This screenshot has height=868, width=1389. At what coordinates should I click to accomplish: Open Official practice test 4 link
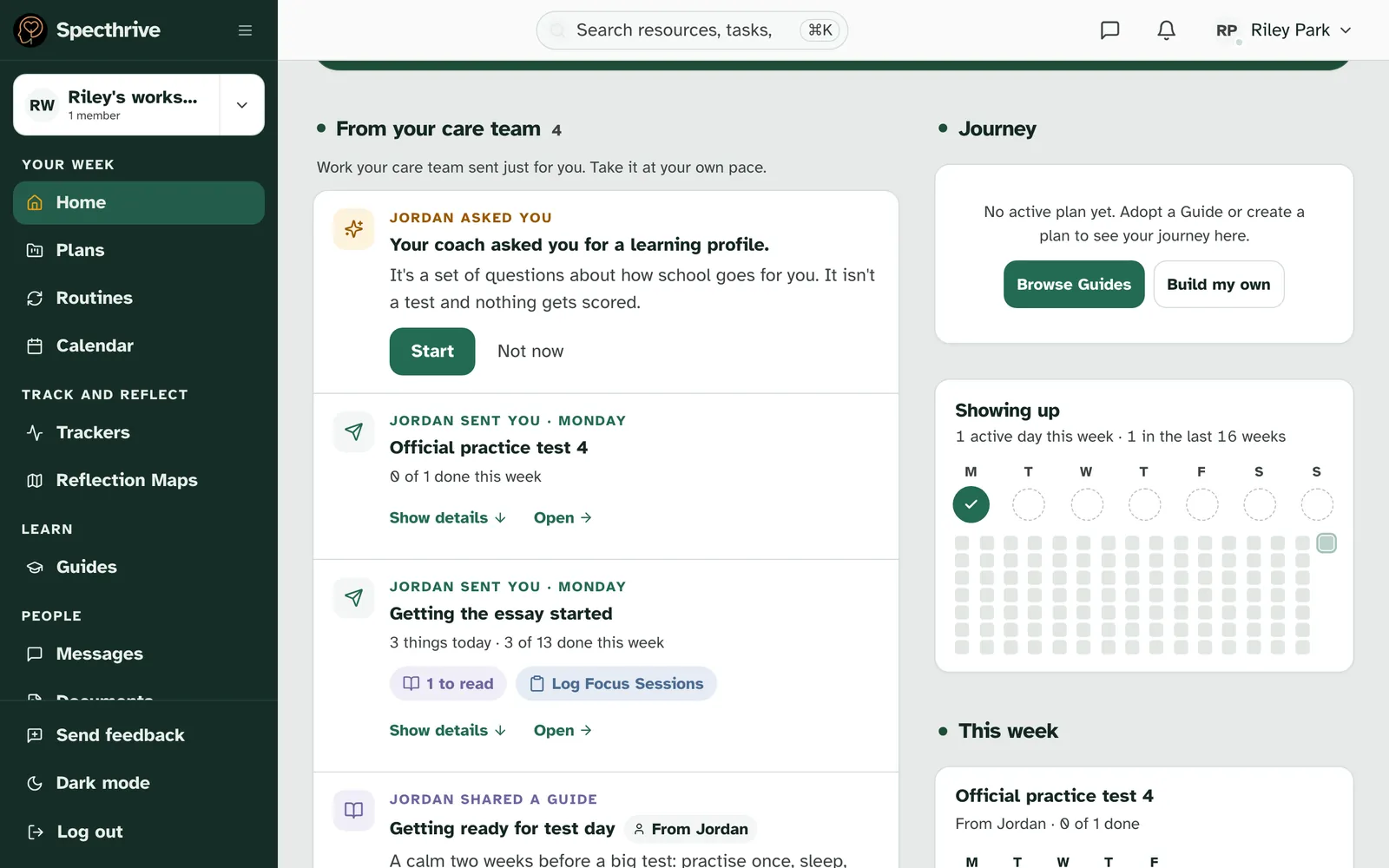coord(563,517)
